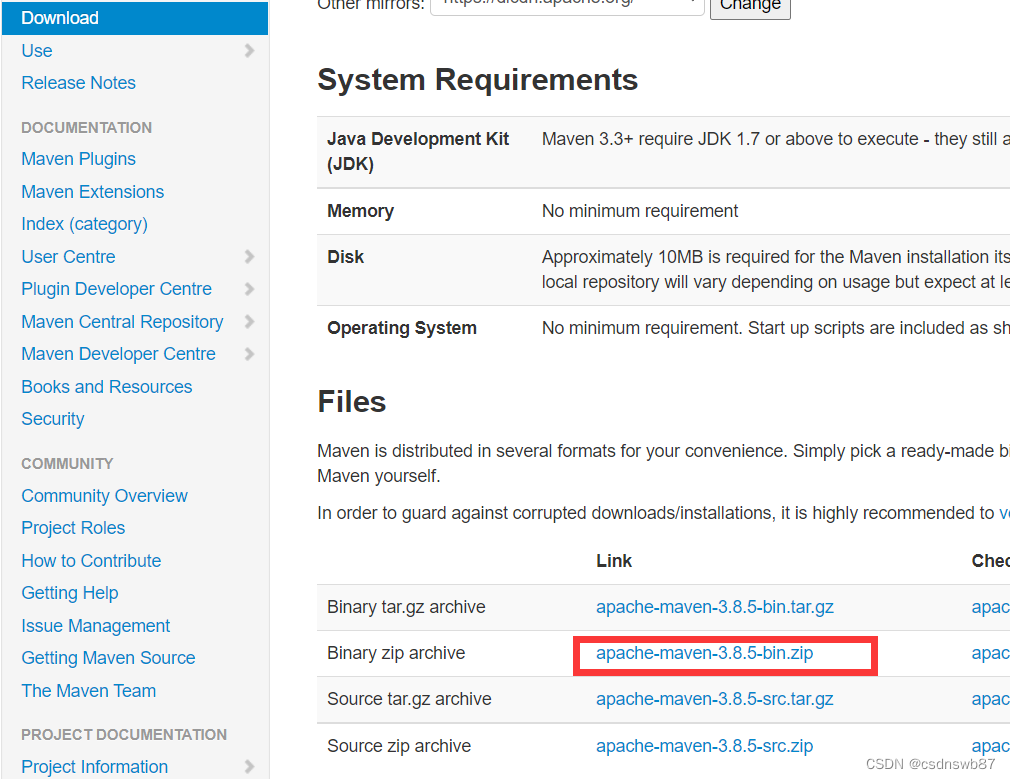The height and width of the screenshot is (779, 1010).
Task: Download apache-maven-3.8.5-src.zip
Action: 705,746
